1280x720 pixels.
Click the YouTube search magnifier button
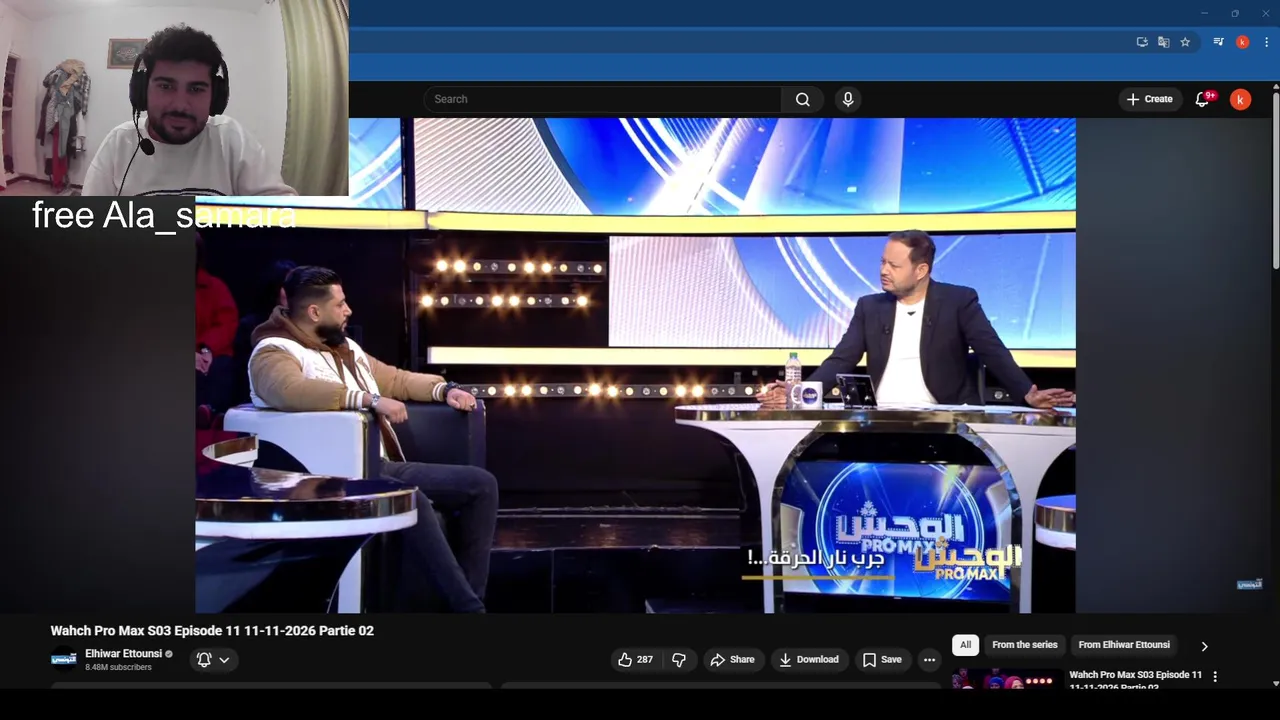pyautogui.click(x=802, y=99)
